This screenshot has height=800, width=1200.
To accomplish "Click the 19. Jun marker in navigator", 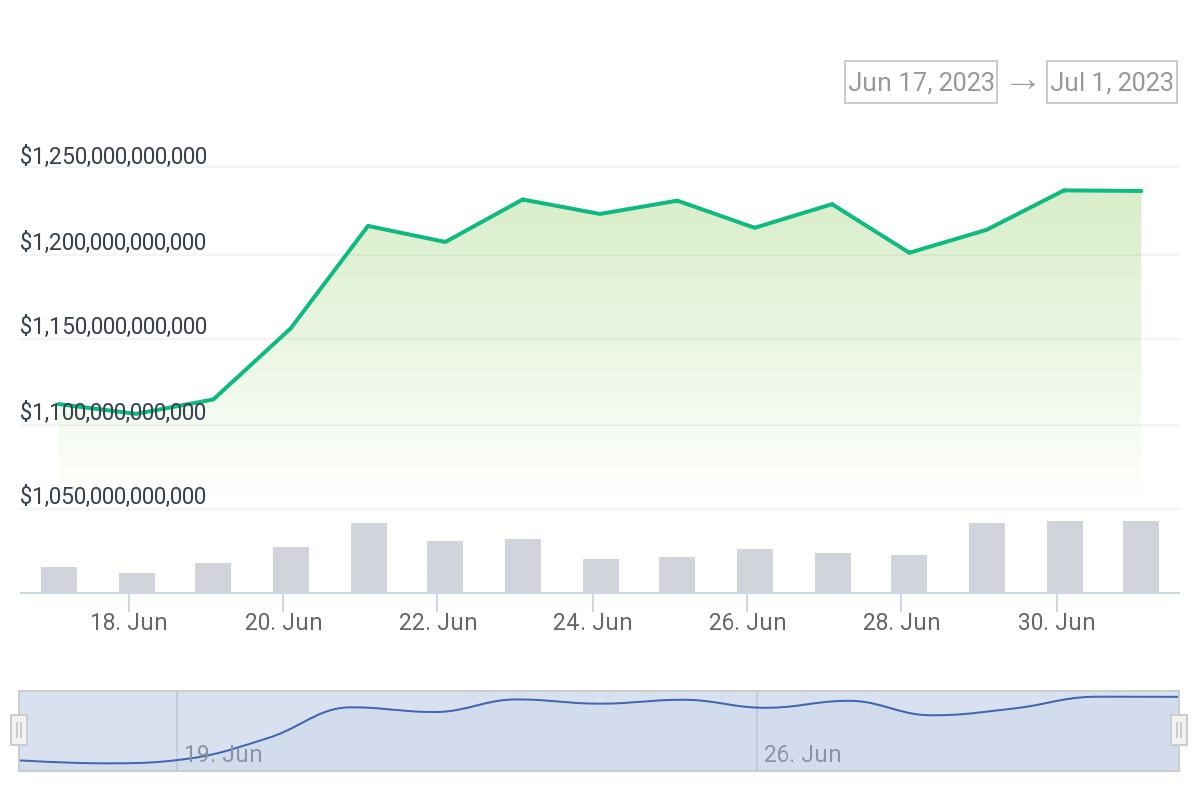I will tap(223, 754).
